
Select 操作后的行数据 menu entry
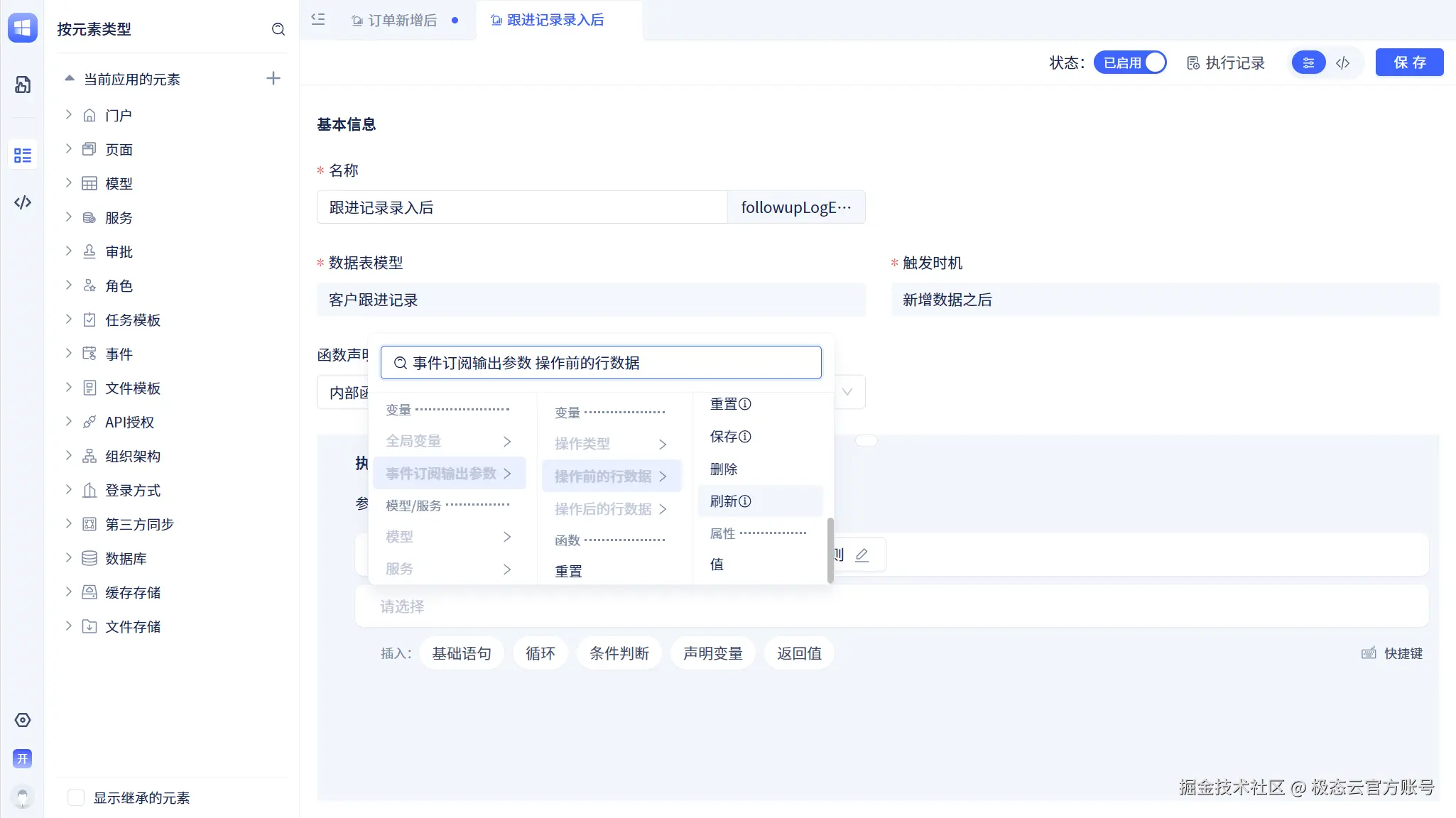tap(603, 509)
